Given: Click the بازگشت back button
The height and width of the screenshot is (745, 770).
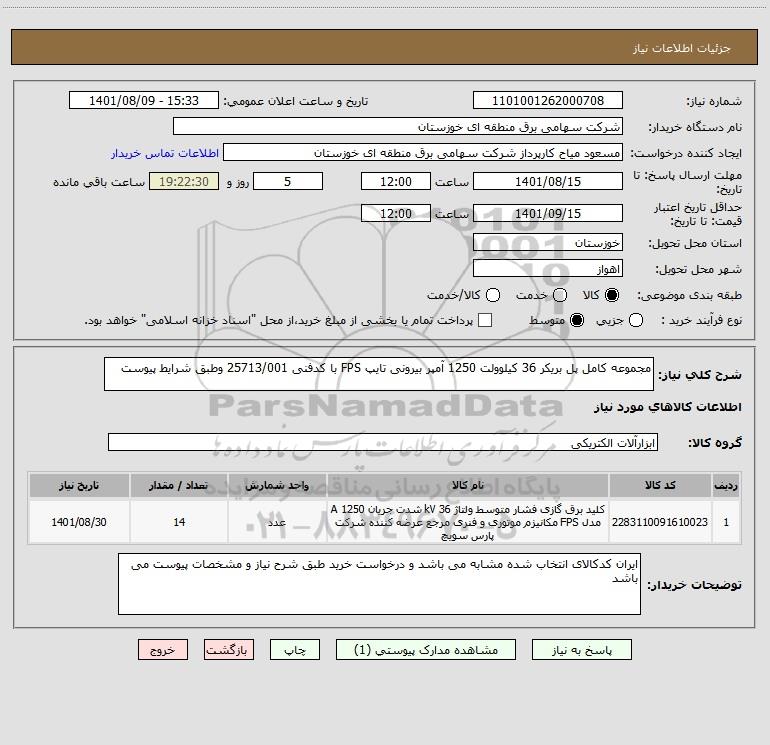Looking at the screenshot, I should click(229, 650).
